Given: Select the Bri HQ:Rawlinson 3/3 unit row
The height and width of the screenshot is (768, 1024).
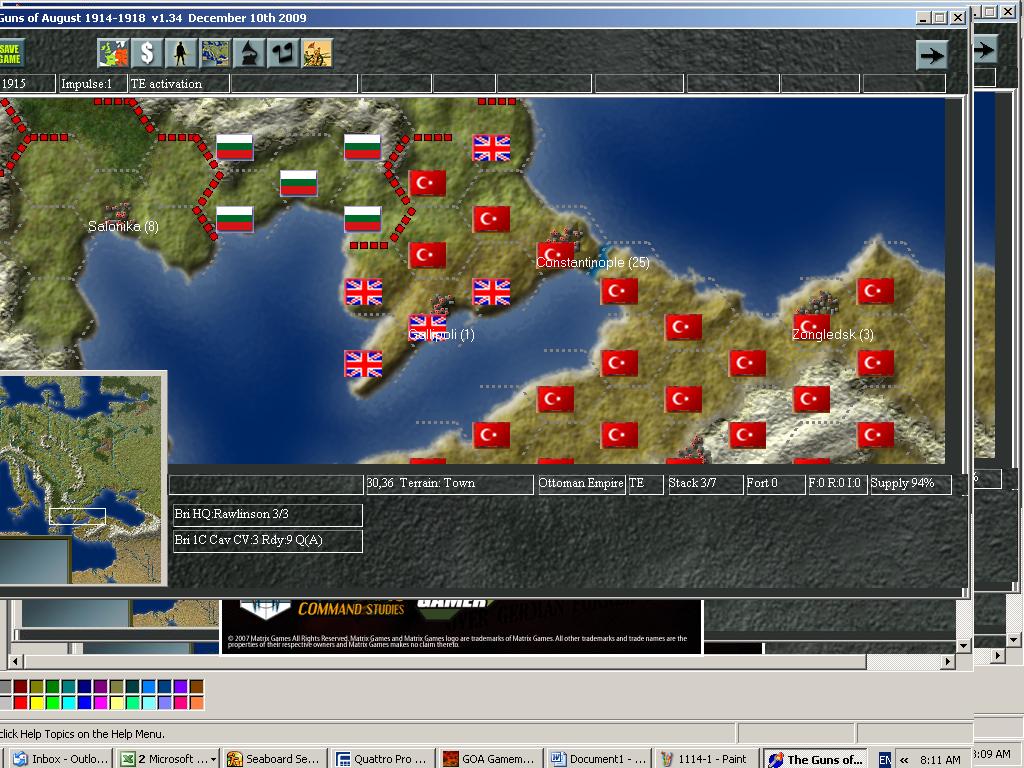Looking at the screenshot, I should point(268,515).
